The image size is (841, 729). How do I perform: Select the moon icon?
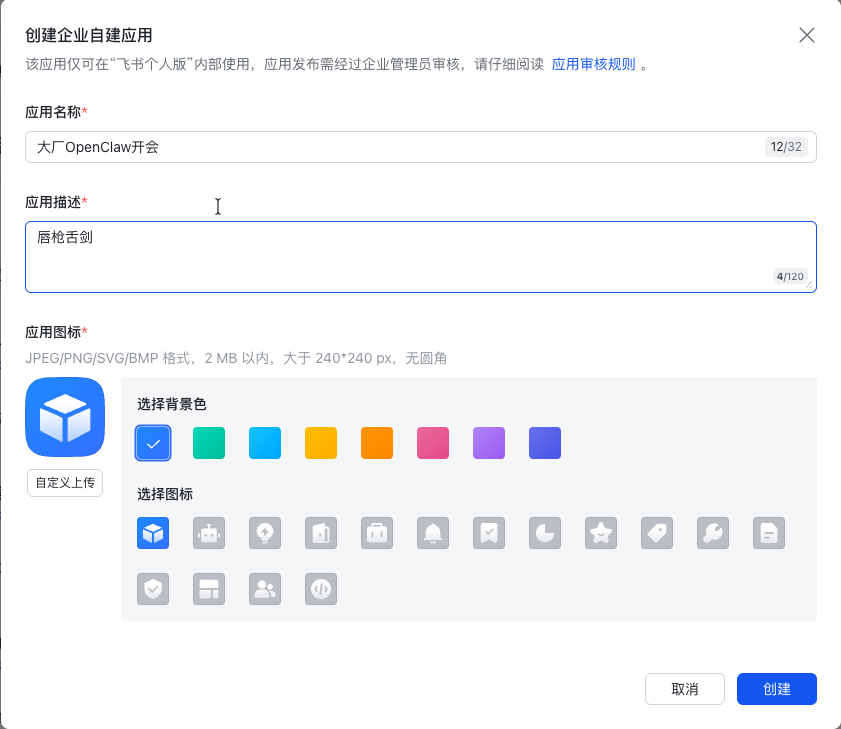pos(545,533)
